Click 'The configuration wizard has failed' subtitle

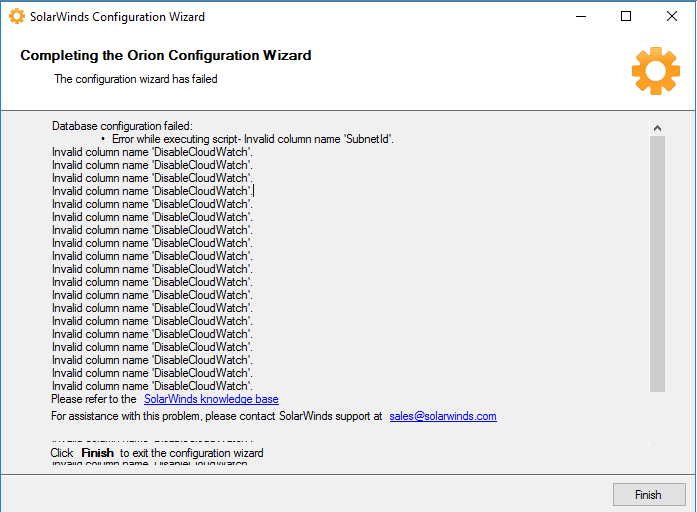tap(136, 79)
